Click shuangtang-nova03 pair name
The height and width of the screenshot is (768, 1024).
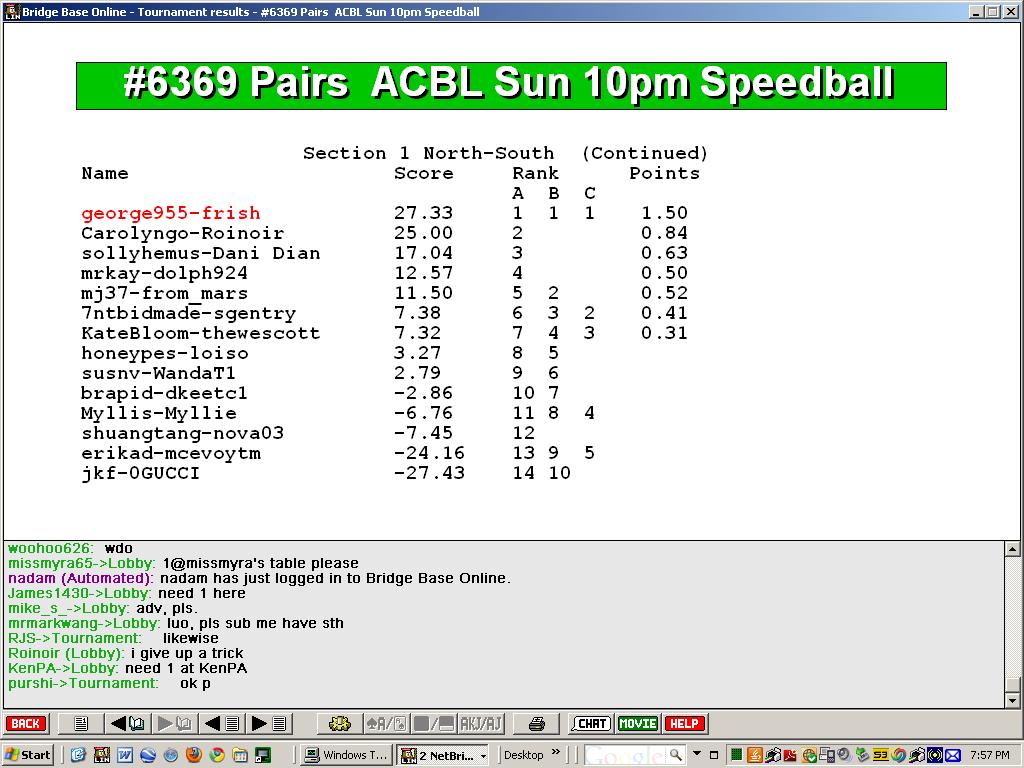(x=182, y=434)
